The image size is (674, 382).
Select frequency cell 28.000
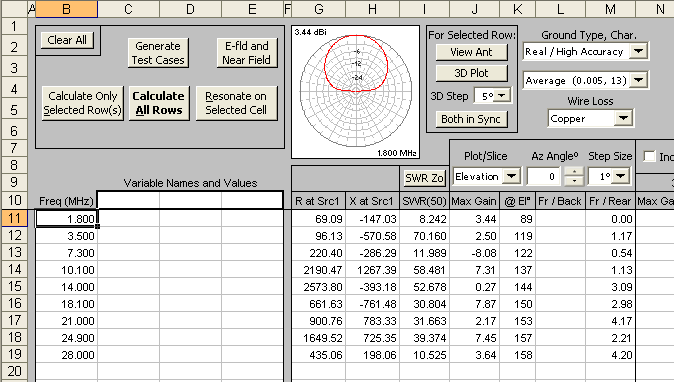pos(66,355)
